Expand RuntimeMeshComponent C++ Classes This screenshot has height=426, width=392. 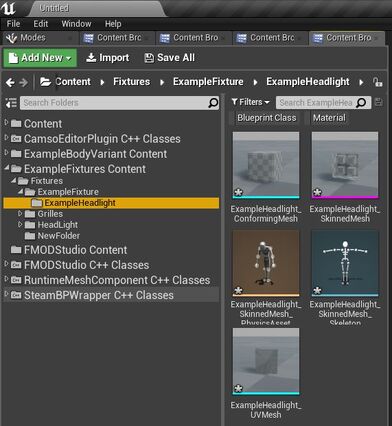pyautogui.click(x=6, y=279)
